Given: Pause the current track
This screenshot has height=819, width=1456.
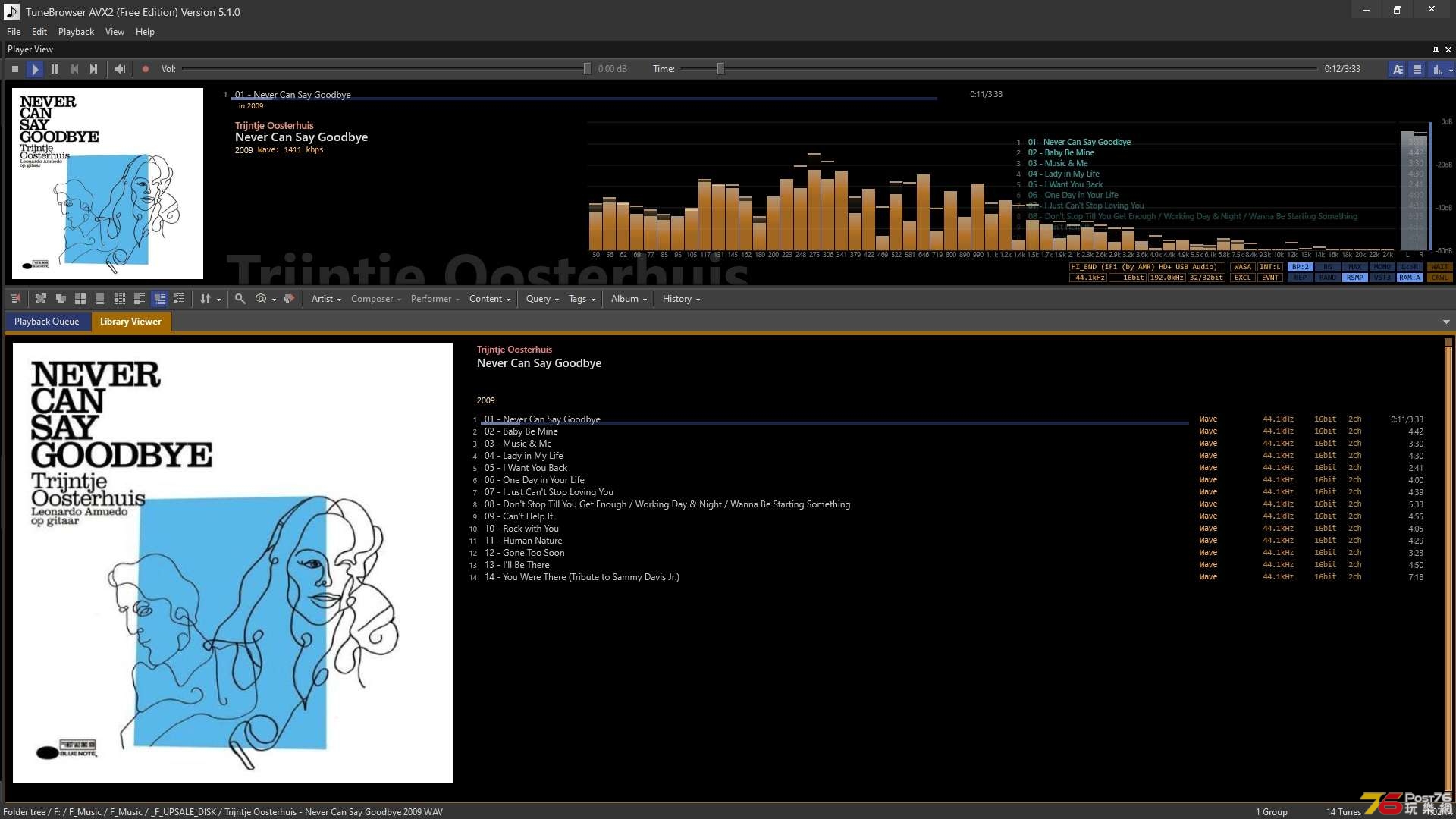Looking at the screenshot, I should point(55,69).
